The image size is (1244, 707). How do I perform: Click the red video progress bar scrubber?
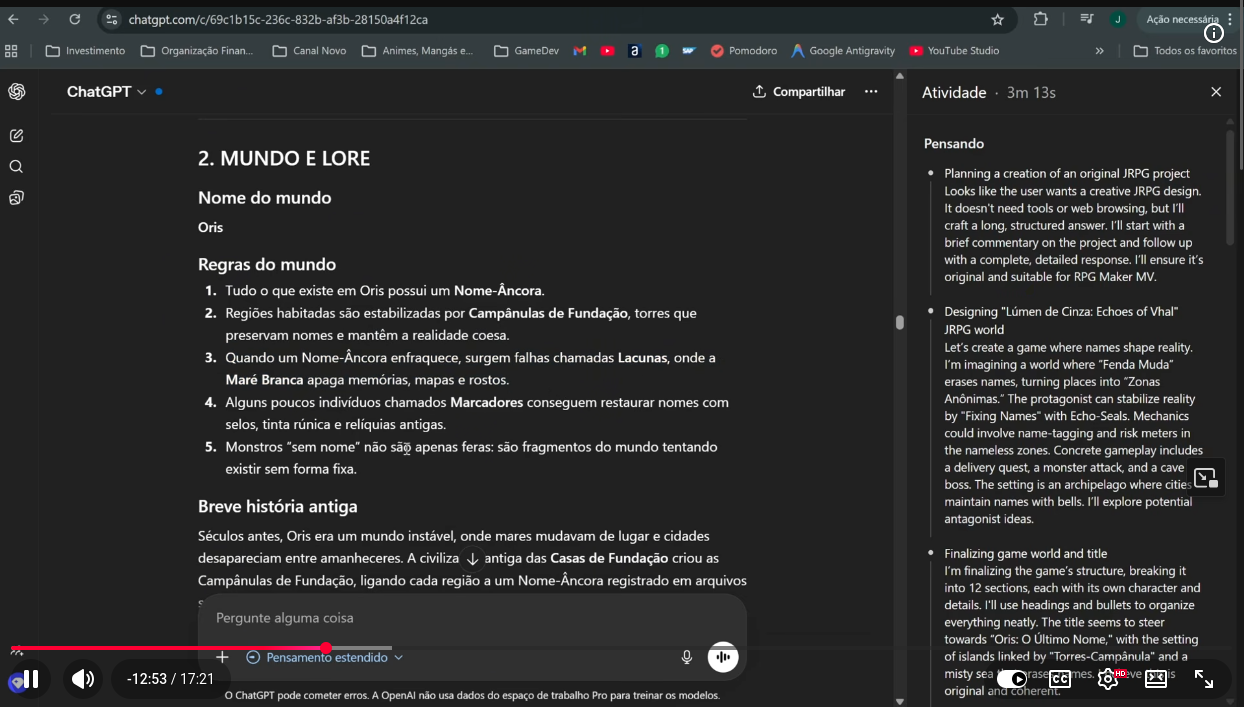pos(326,648)
